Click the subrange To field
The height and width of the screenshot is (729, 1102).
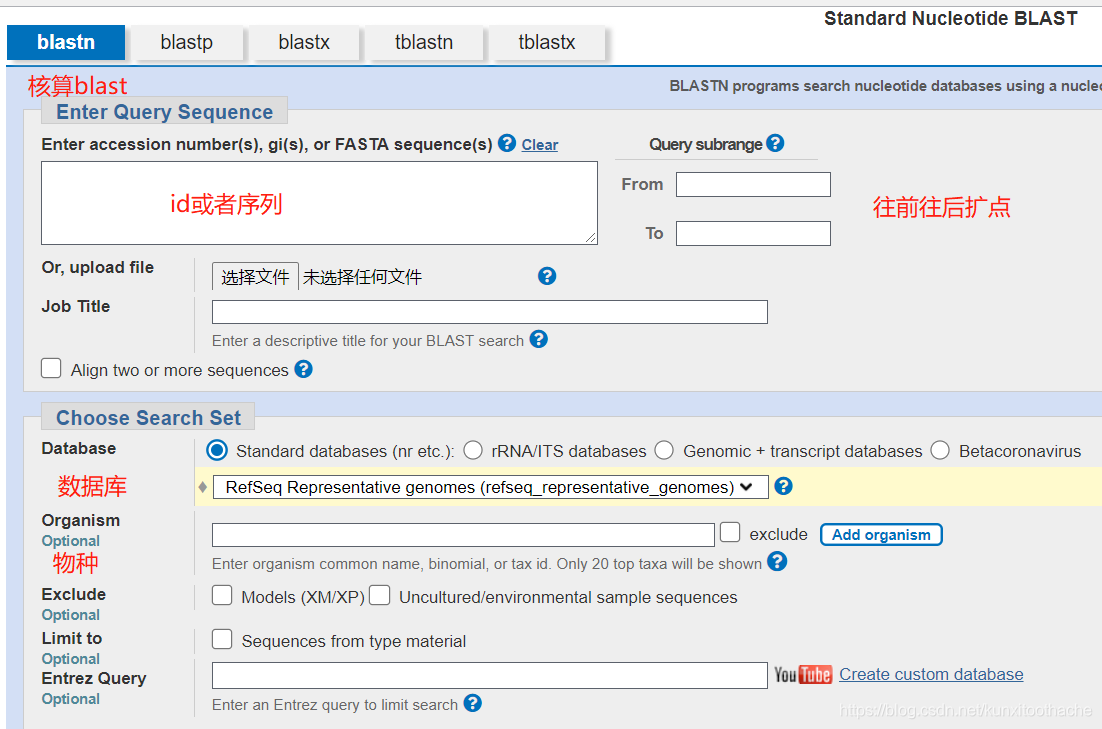[x=753, y=233]
